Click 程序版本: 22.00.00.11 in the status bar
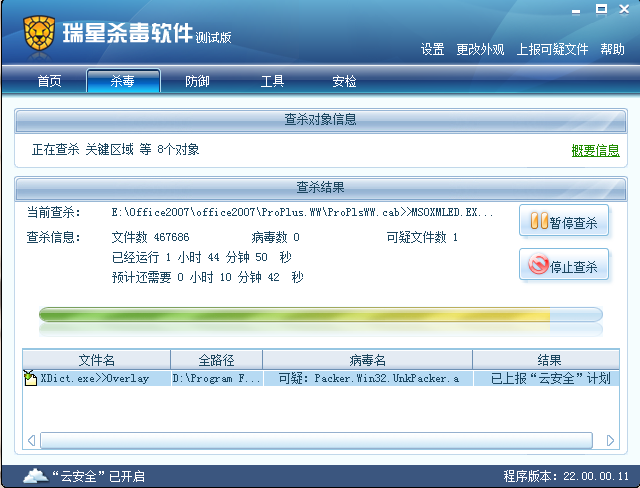The width and height of the screenshot is (640, 488). tap(566, 476)
